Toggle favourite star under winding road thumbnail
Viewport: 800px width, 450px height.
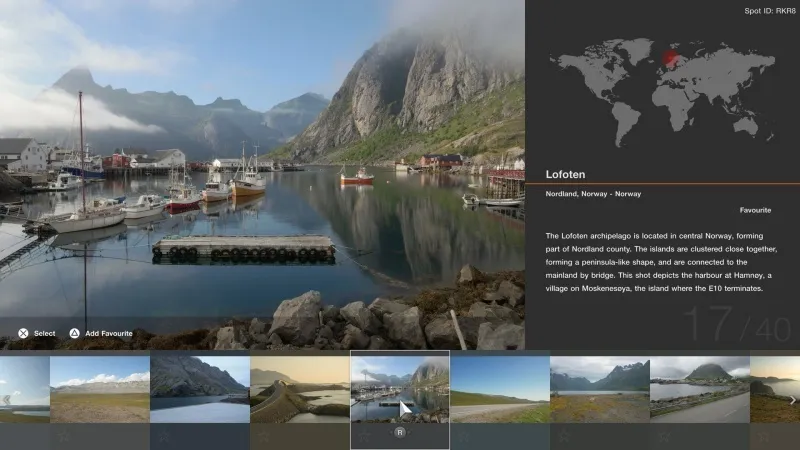tap(263, 435)
